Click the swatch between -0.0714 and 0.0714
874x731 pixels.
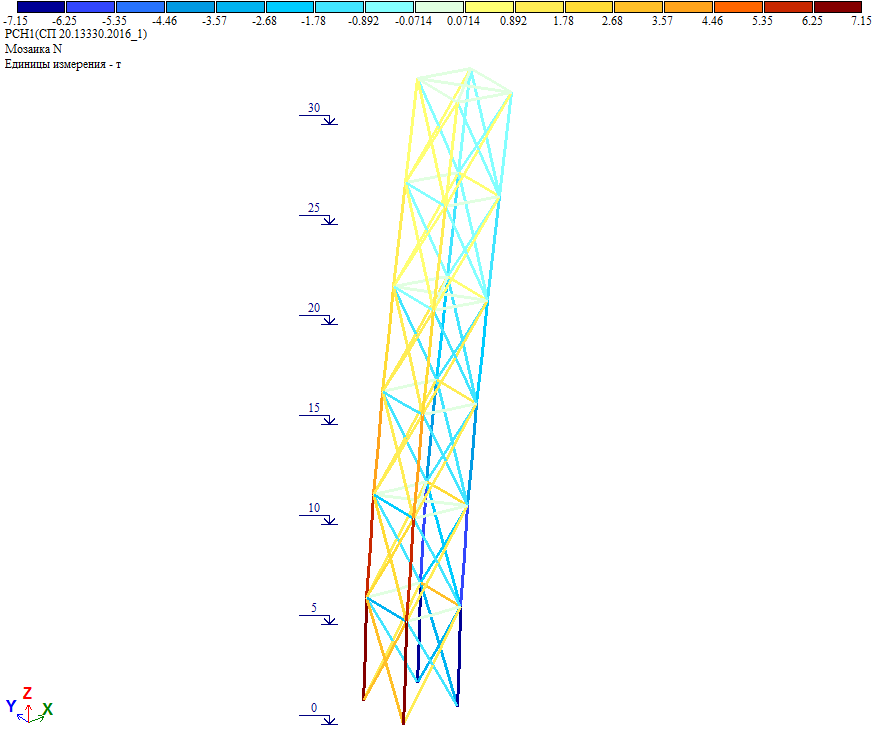tap(439, 7)
